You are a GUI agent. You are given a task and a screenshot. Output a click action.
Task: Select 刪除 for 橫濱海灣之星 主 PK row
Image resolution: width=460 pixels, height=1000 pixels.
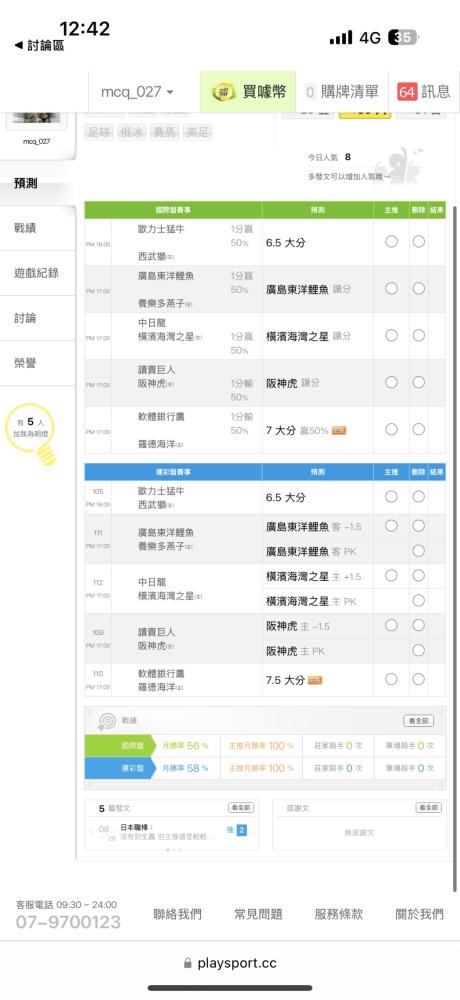tap(419, 601)
